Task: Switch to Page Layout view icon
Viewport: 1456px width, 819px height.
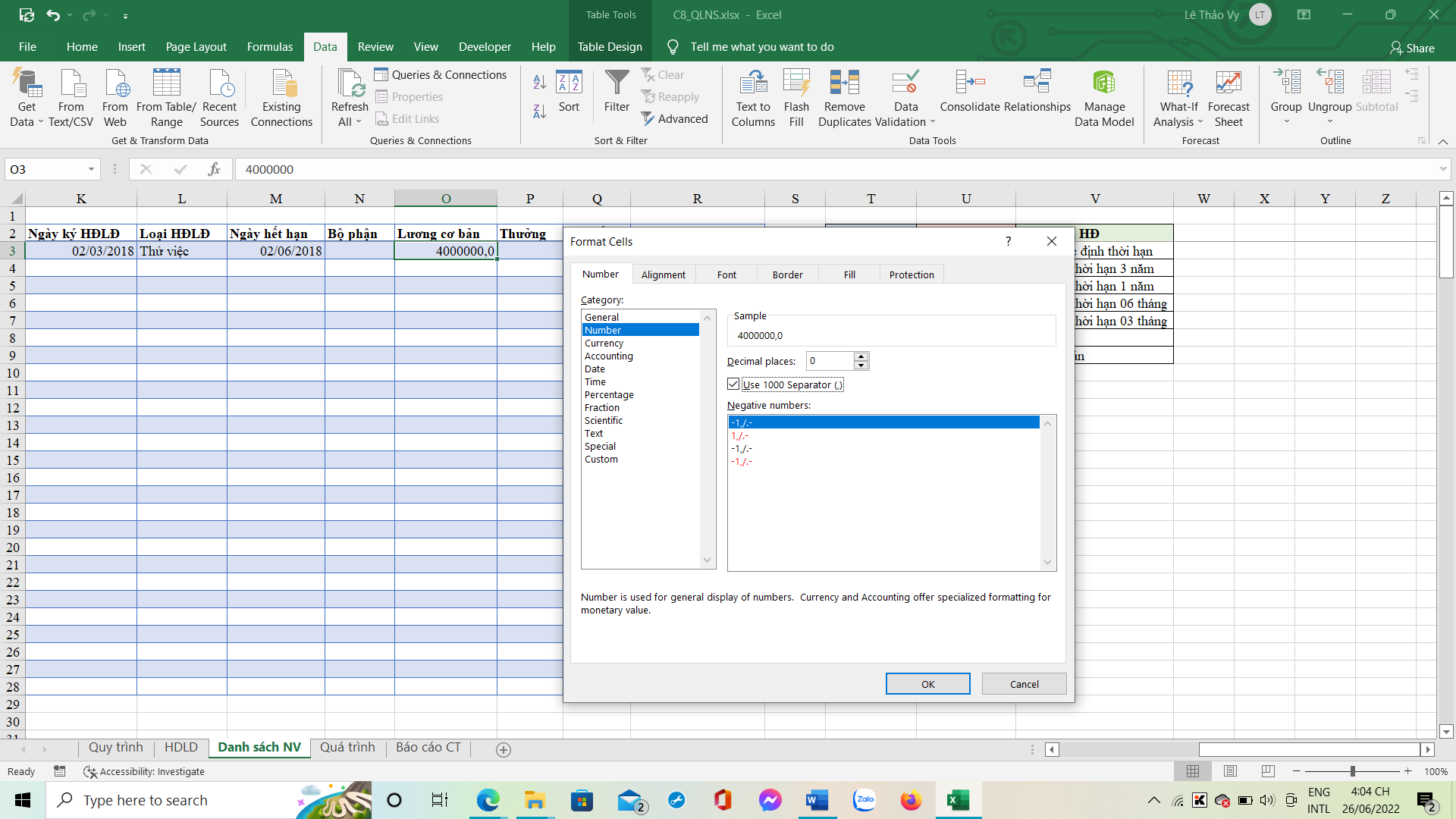Action: click(1230, 771)
